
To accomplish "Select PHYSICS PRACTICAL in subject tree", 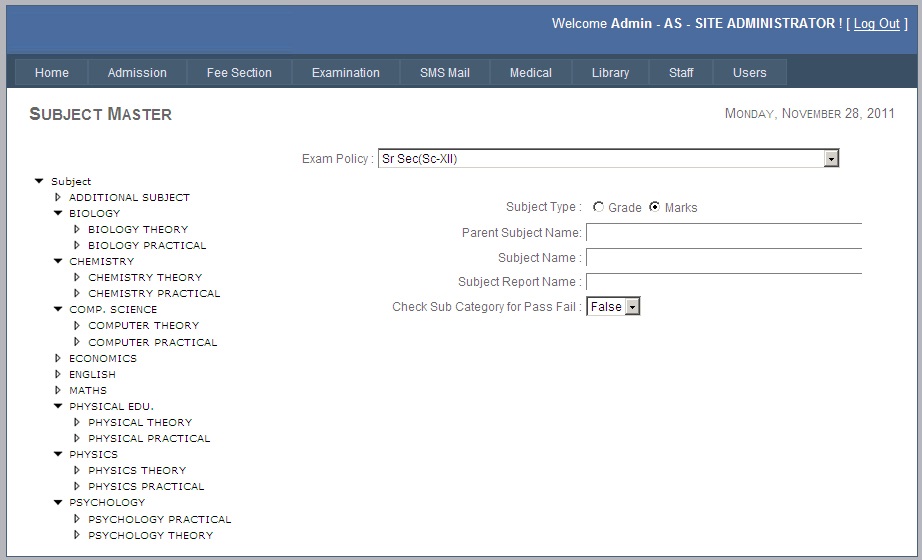I will [146, 486].
